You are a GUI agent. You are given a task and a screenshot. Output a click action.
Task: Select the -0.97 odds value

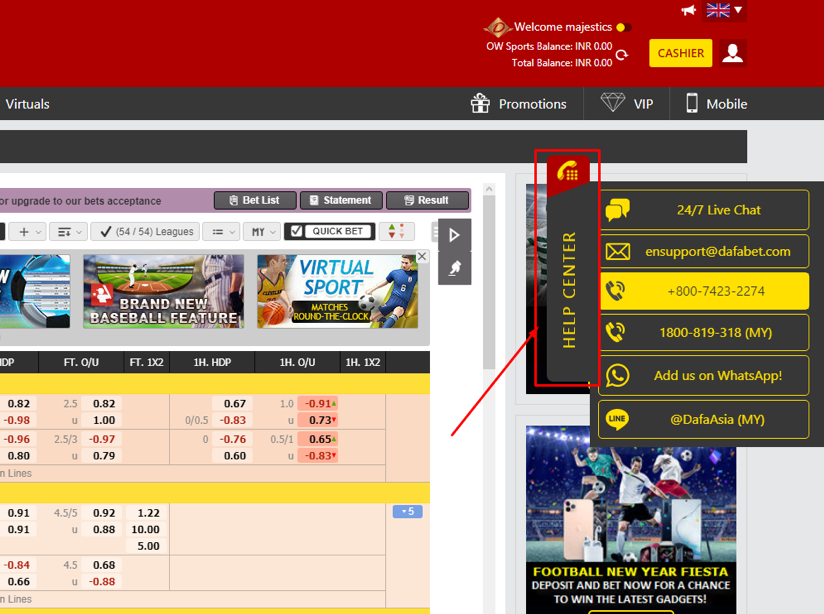click(x=102, y=439)
